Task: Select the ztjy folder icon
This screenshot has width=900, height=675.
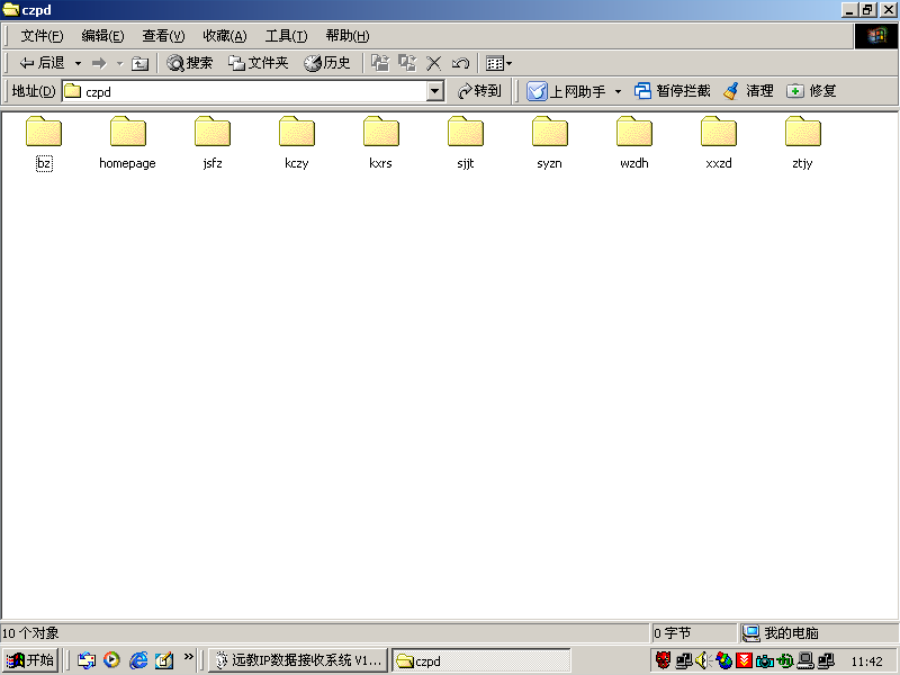Action: [x=803, y=133]
